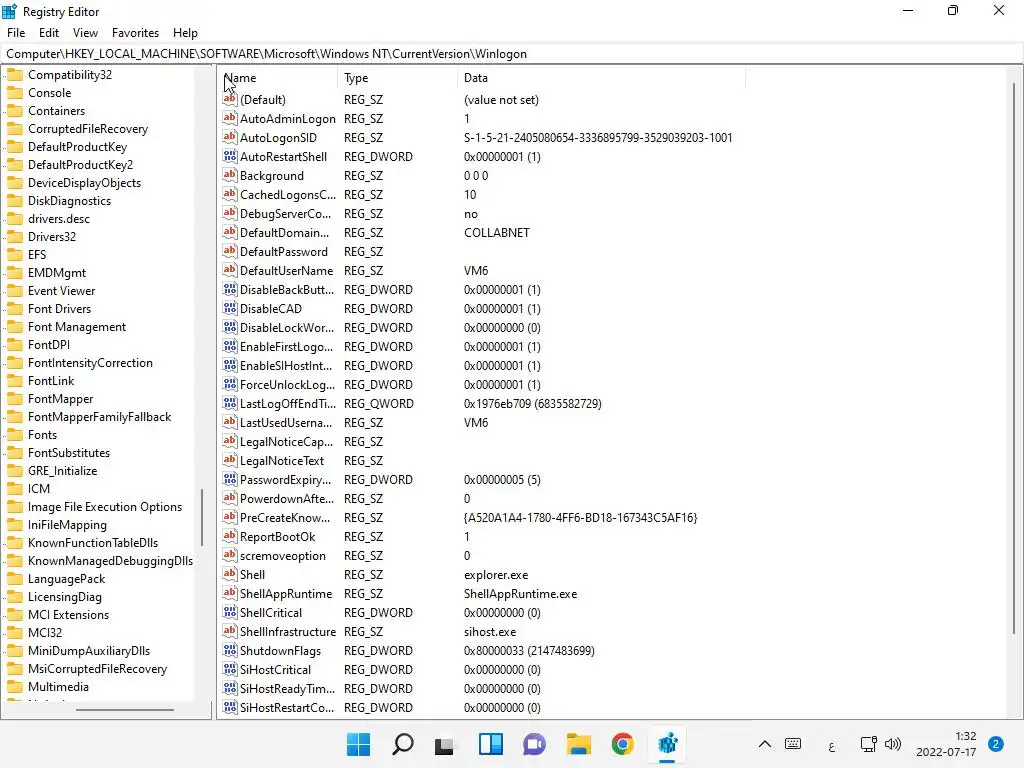The height and width of the screenshot is (768, 1024).
Task: Click the taskbar clock showing 1:32
Action: click(946, 744)
